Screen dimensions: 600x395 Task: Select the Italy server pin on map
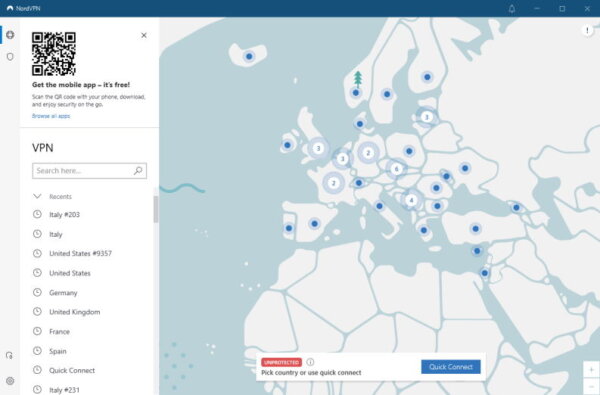pos(379,206)
